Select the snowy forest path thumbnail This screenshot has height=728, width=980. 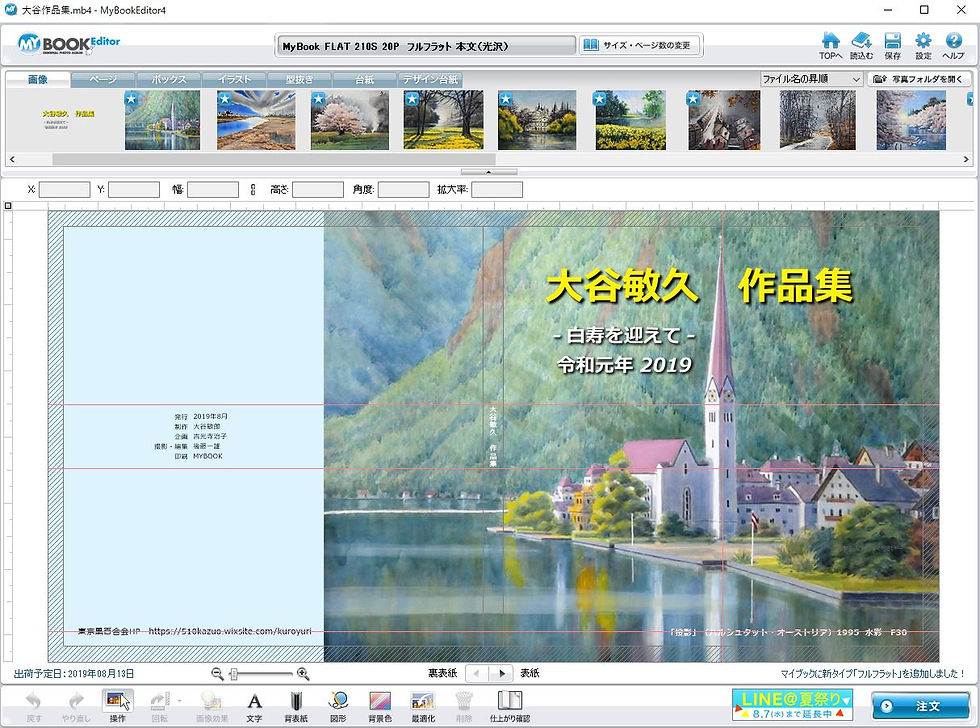818,119
